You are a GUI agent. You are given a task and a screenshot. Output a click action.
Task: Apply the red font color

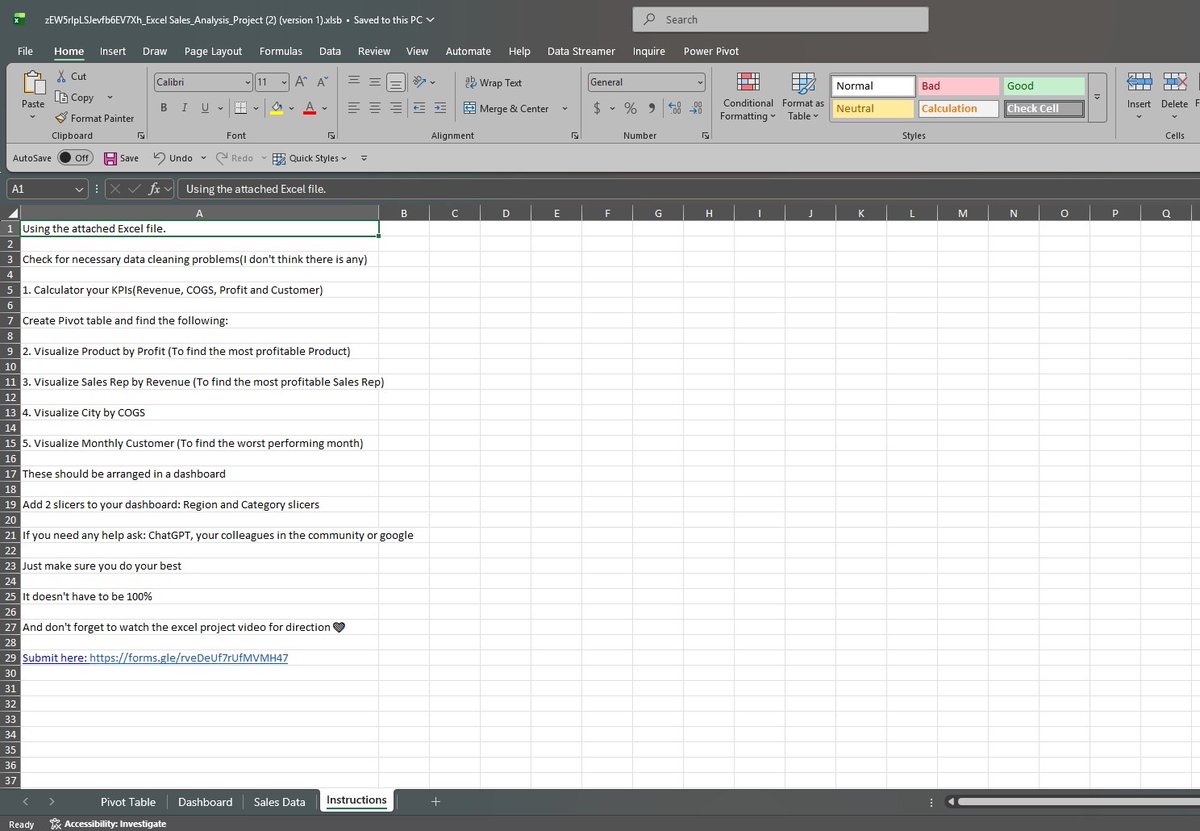310,108
